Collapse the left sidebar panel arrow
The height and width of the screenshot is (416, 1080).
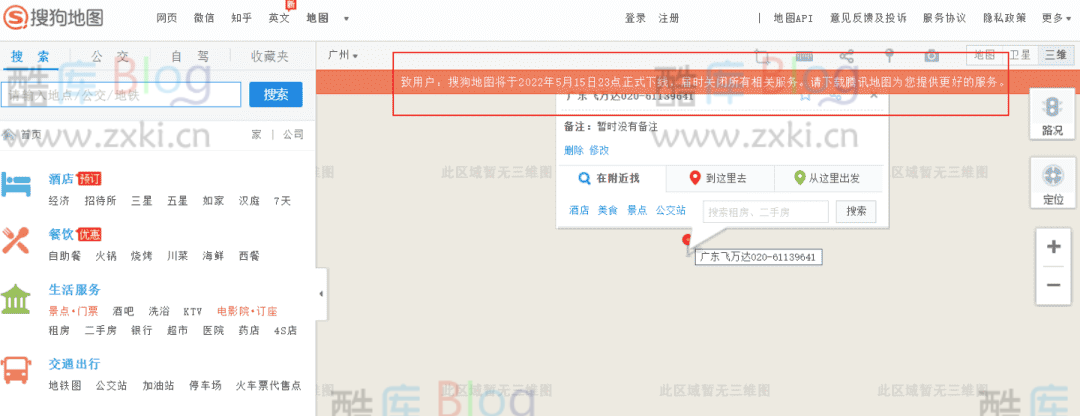[x=321, y=293]
